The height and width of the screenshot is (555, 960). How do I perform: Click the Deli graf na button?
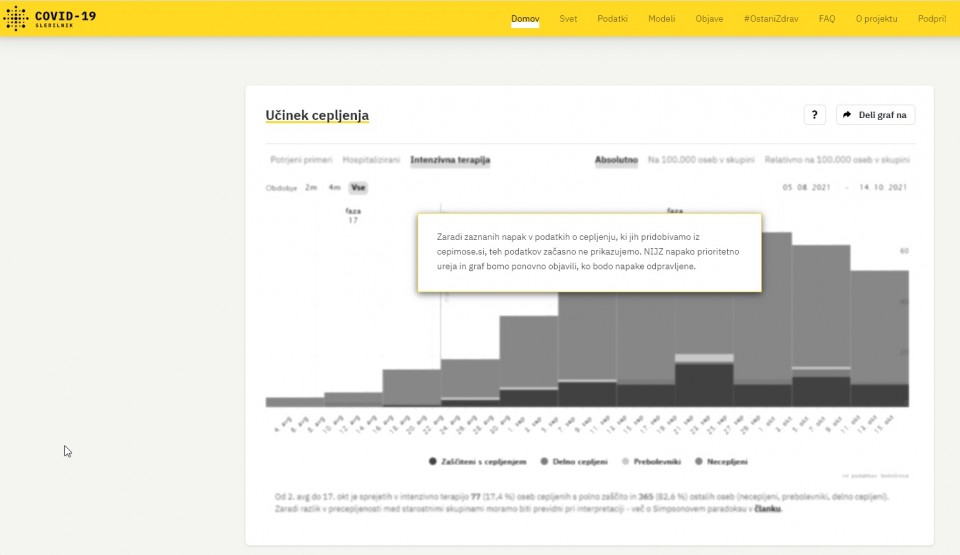coord(876,115)
